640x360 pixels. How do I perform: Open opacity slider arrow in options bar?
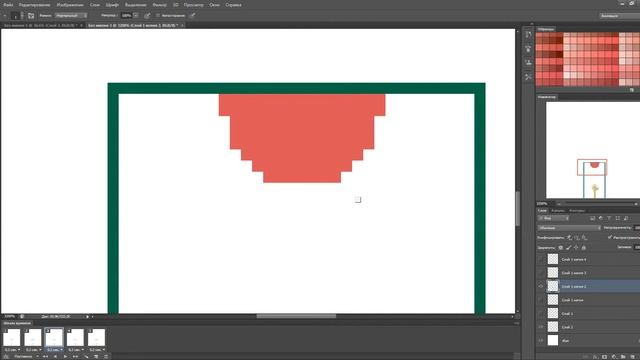[x=136, y=16]
